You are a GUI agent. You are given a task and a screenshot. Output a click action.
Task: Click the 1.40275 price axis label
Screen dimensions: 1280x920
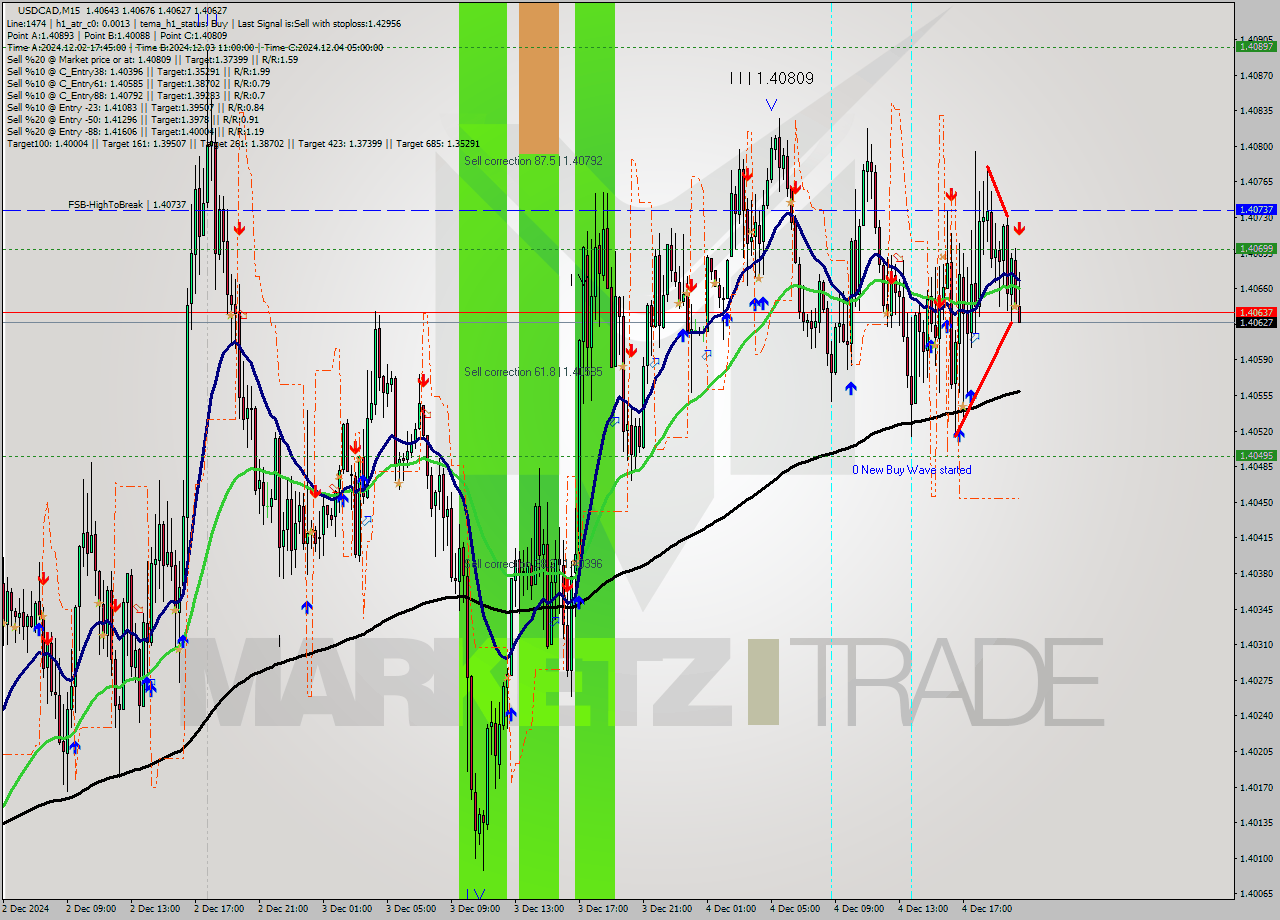(1256, 680)
